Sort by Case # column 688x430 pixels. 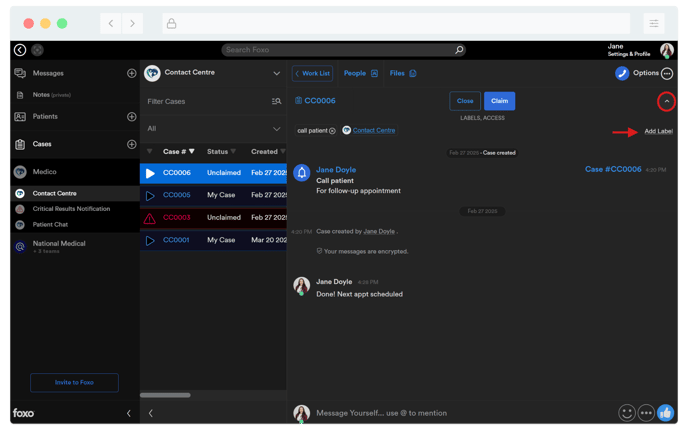coord(179,151)
